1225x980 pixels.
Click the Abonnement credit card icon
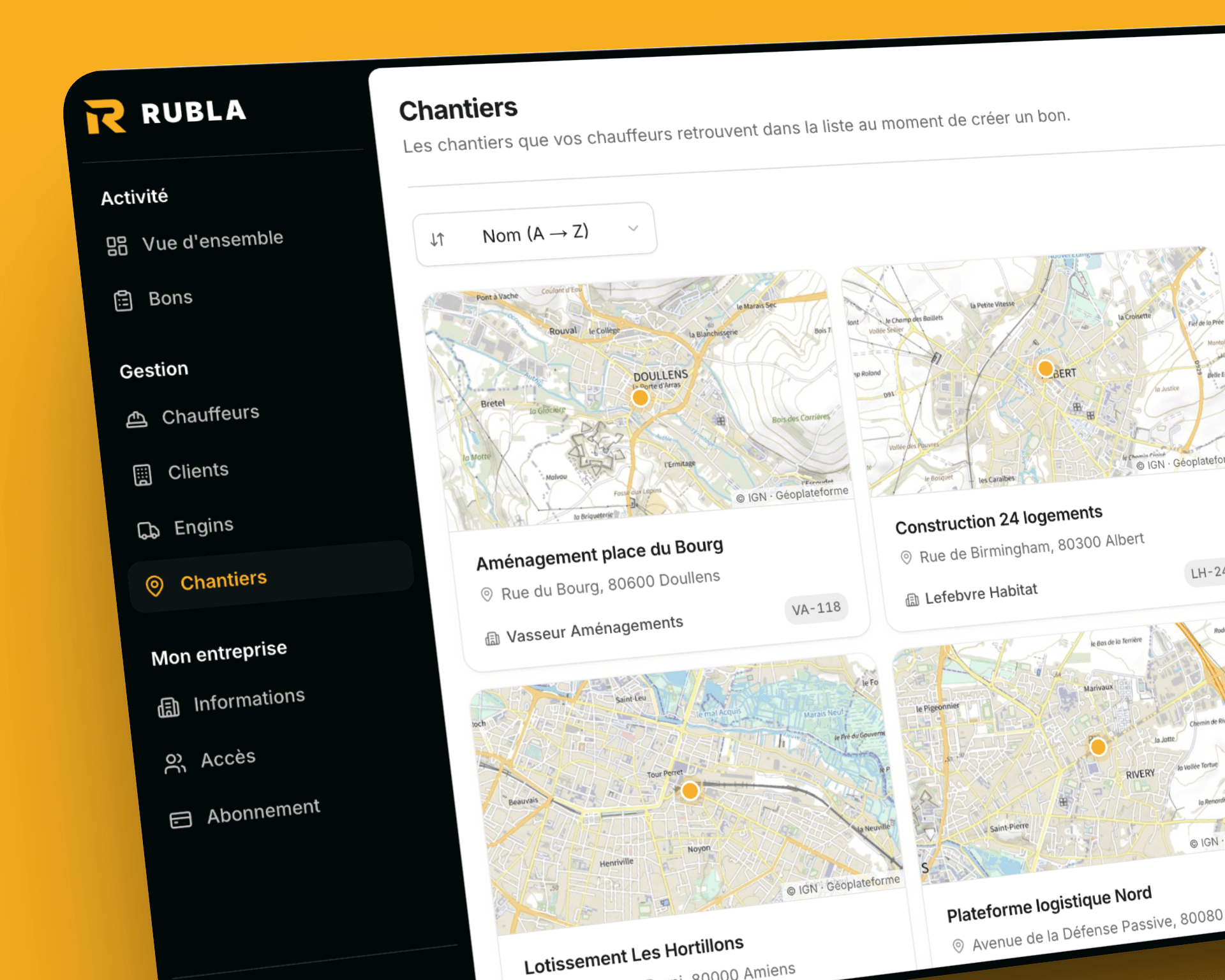click(x=181, y=819)
